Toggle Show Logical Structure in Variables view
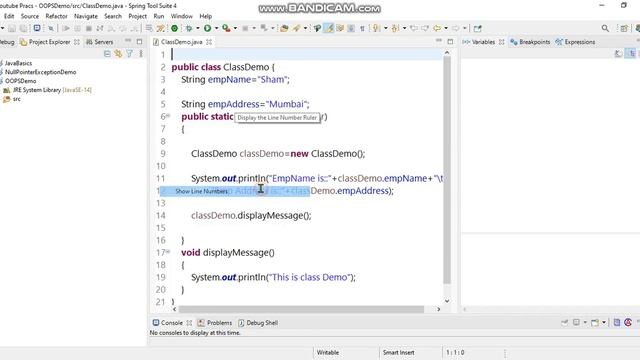640x360 pixels. point(631,53)
